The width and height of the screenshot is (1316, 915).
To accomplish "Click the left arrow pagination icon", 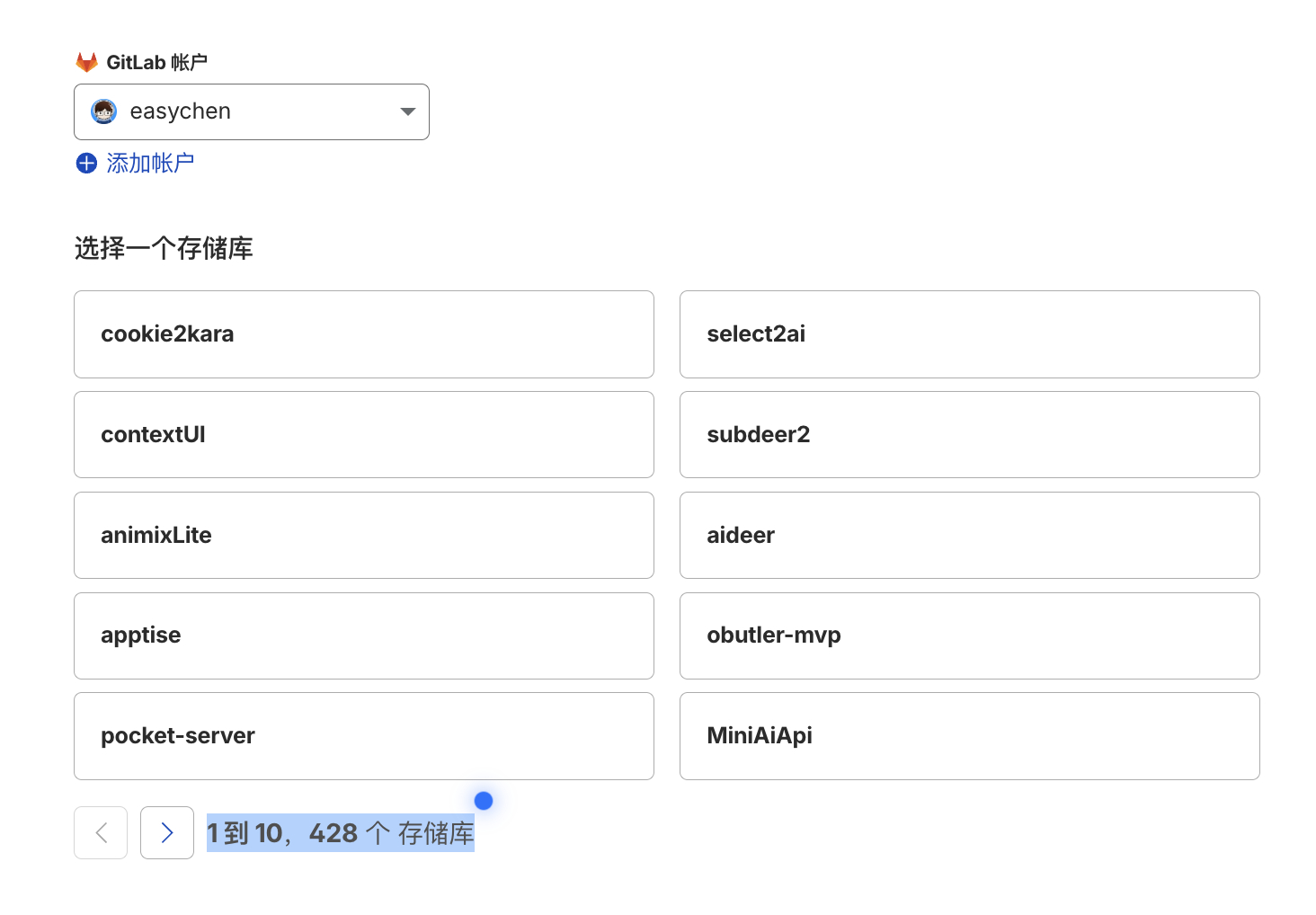I will click(101, 833).
